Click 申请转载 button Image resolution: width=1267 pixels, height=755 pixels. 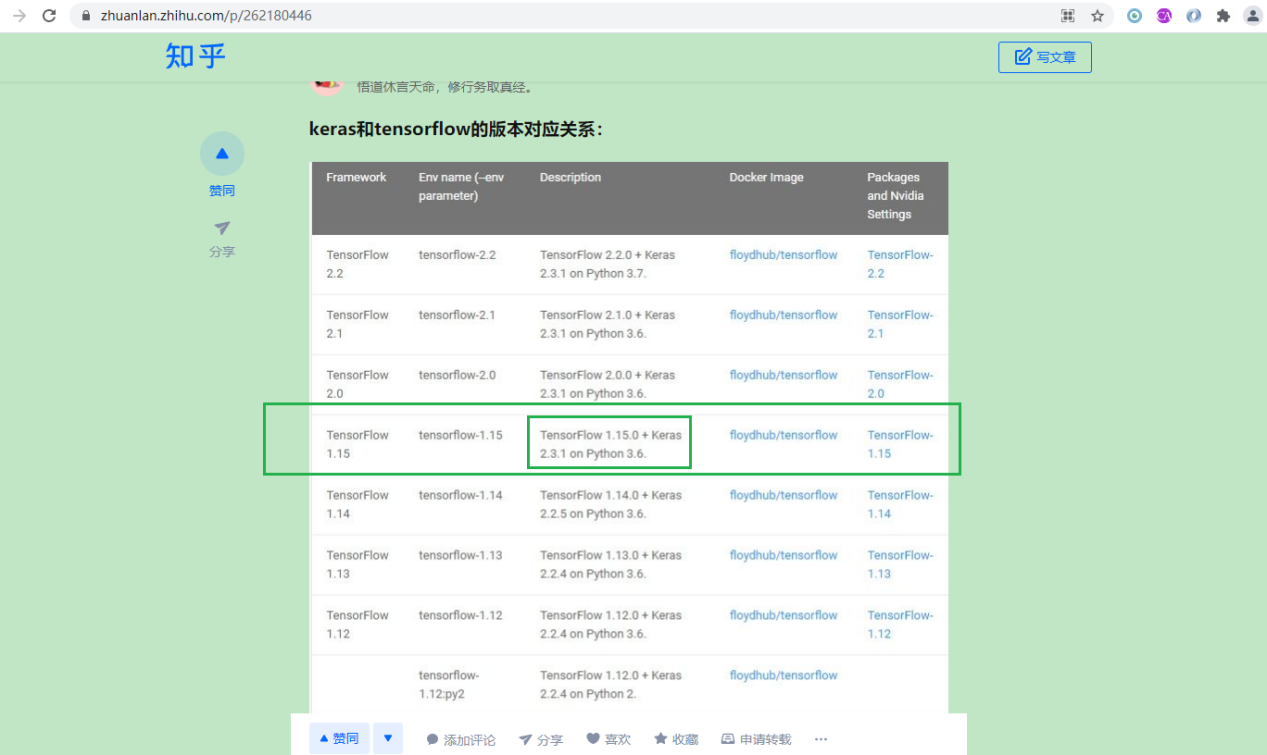tap(756, 739)
